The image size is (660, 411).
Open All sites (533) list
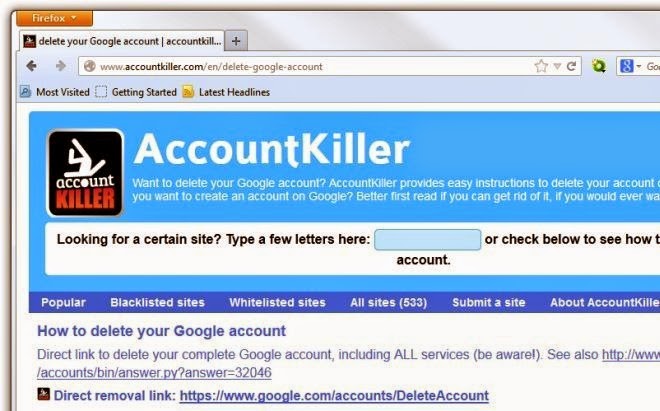click(x=389, y=302)
